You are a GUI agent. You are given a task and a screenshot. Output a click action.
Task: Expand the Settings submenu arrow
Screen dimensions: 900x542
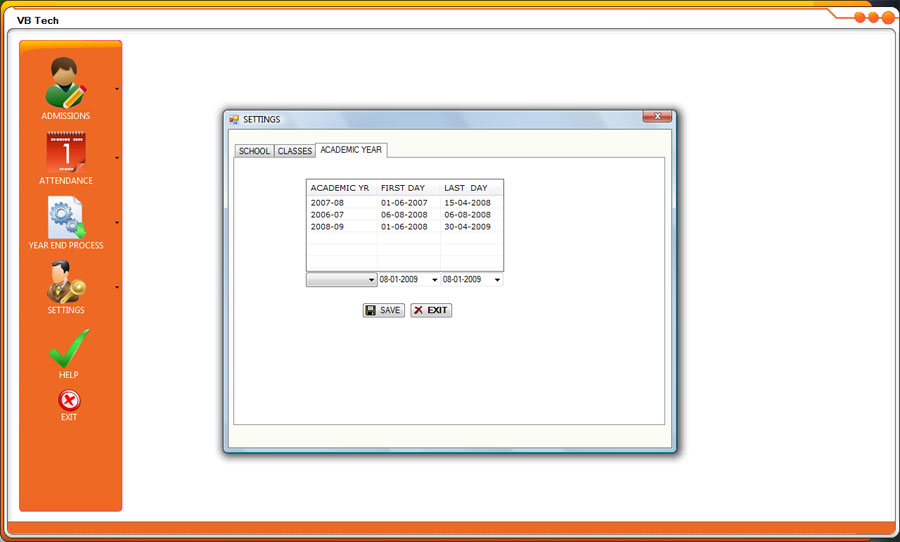(x=117, y=287)
